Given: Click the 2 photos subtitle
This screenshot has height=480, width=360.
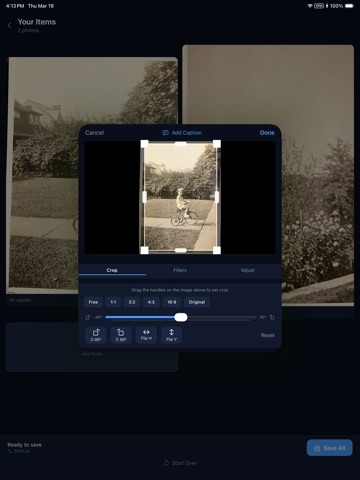Looking at the screenshot, I should click(x=28, y=30).
